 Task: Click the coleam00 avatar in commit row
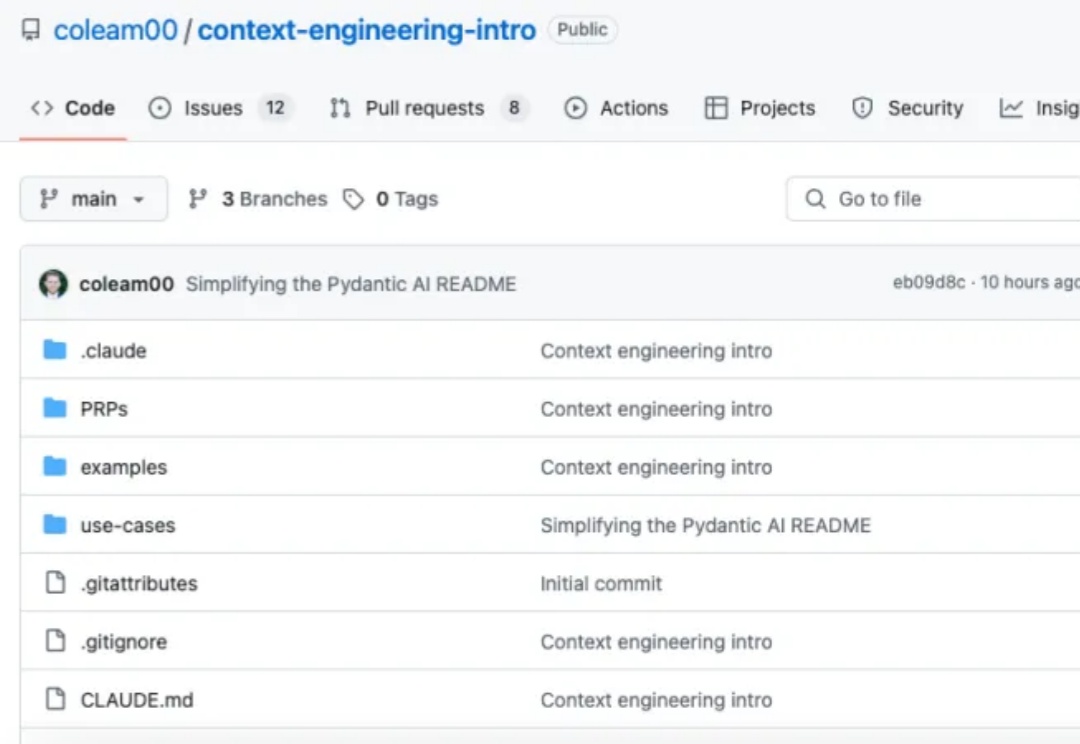(x=53, y=283)
